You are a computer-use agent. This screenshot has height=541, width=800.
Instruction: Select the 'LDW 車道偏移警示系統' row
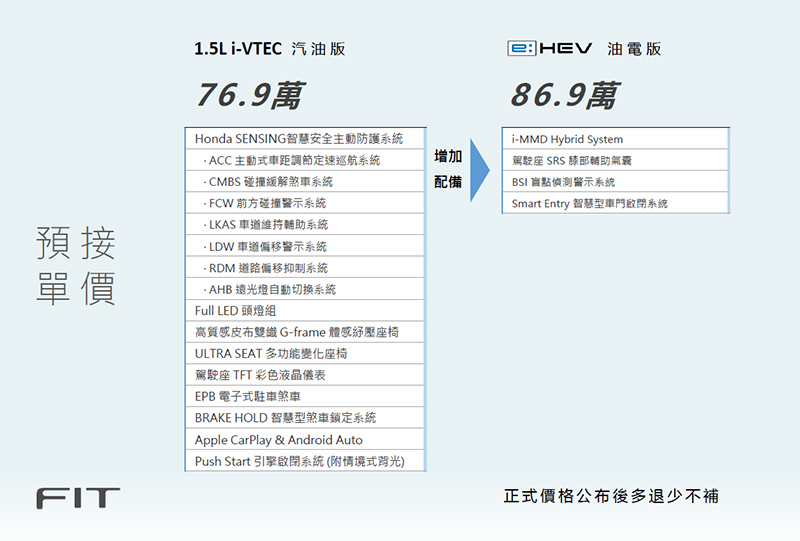[305, 247]
